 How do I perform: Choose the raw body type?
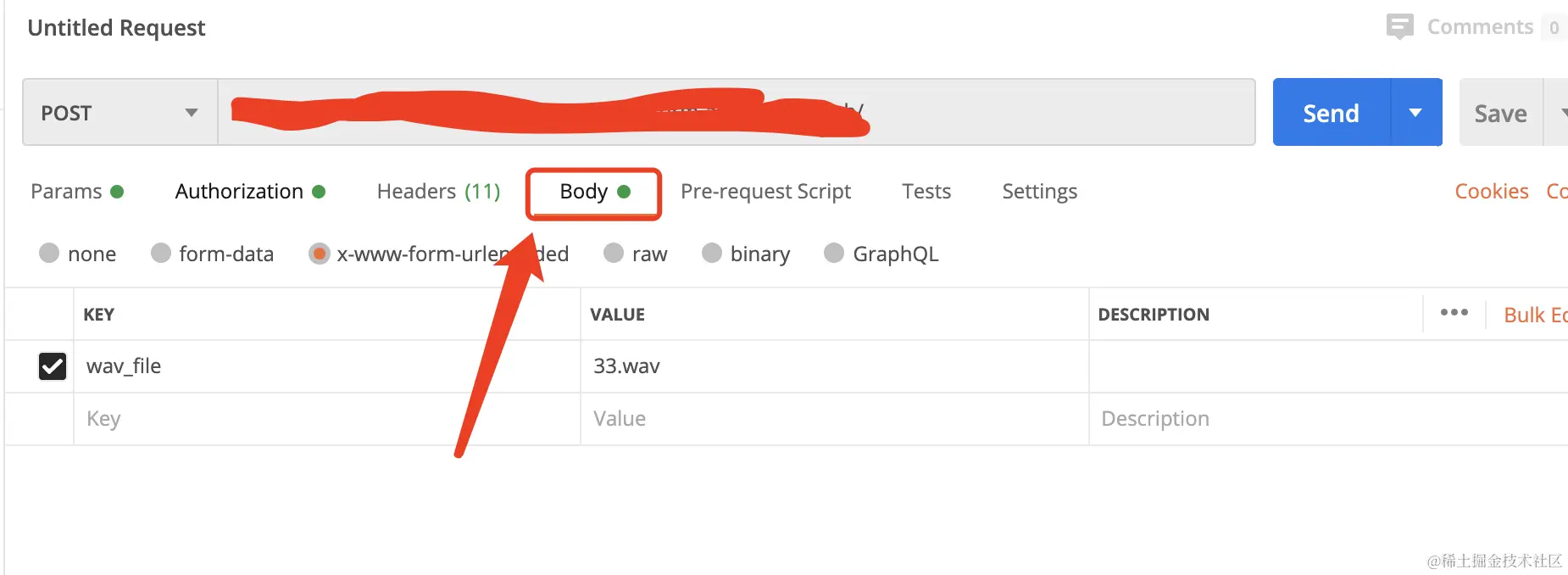614,254
